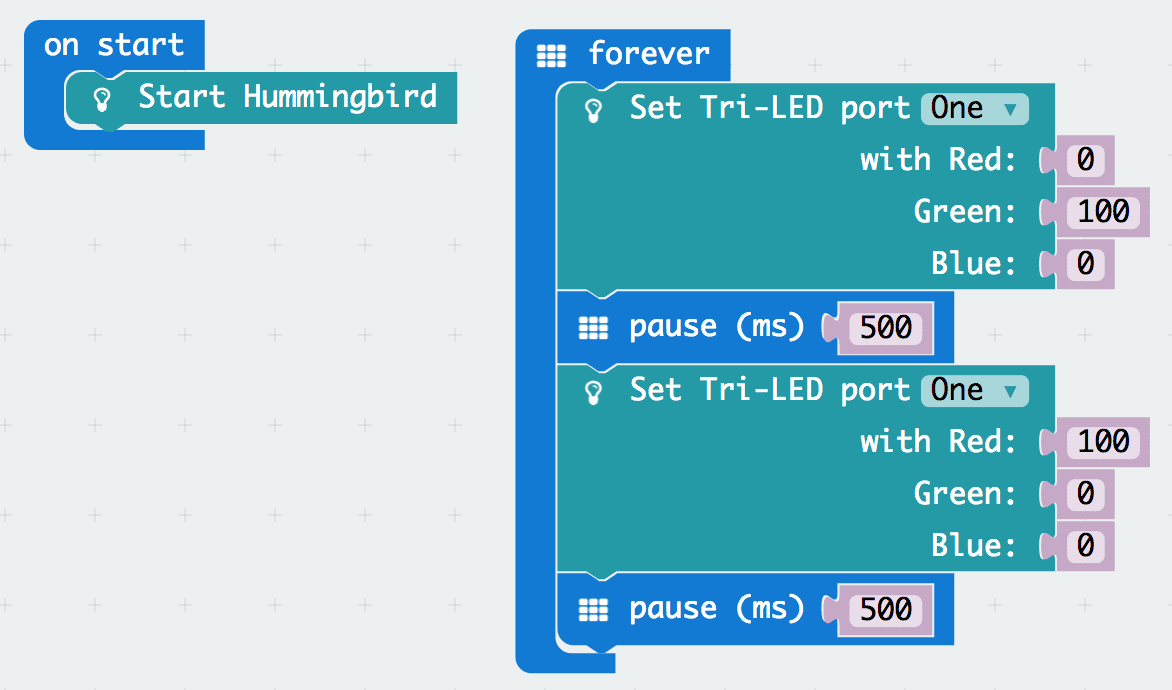The image size is (1172, 690).
Task: Select the on start block
Action: tap(114, 45)
